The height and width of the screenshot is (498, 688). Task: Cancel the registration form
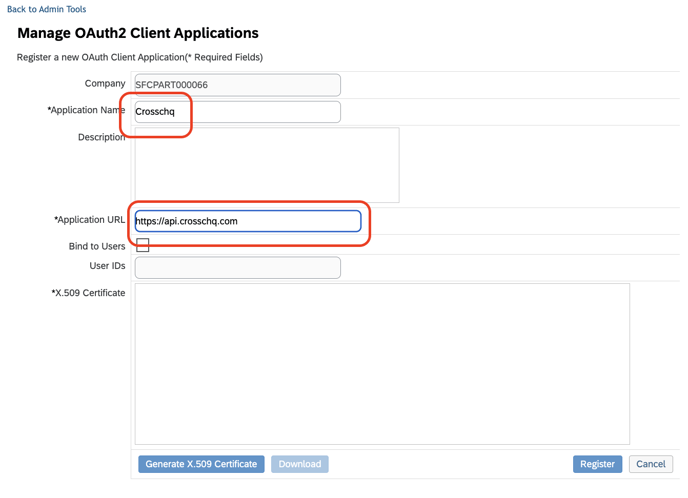[x=651, y=464]
